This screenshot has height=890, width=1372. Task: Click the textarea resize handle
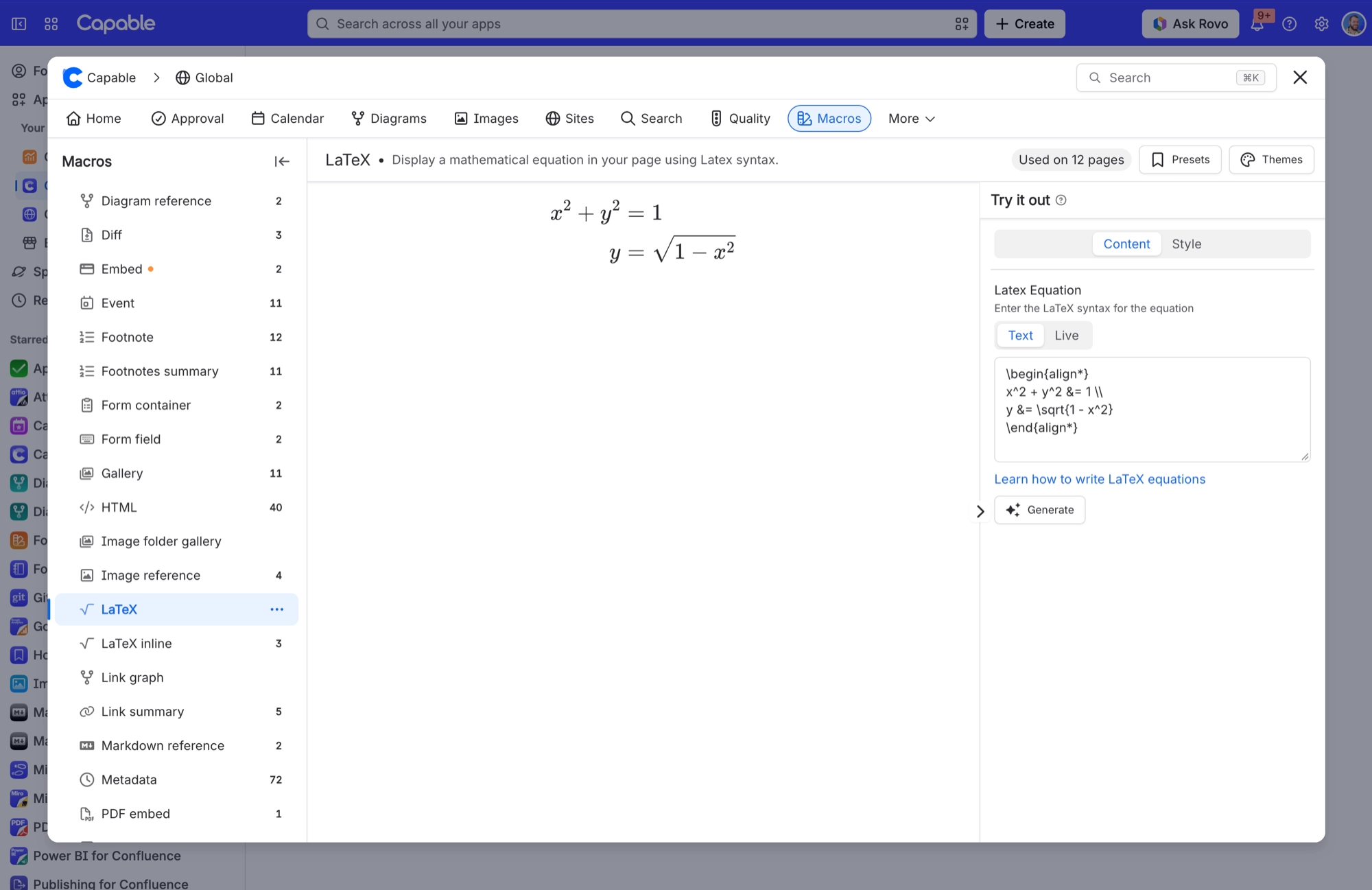(x=1305, y=456)
